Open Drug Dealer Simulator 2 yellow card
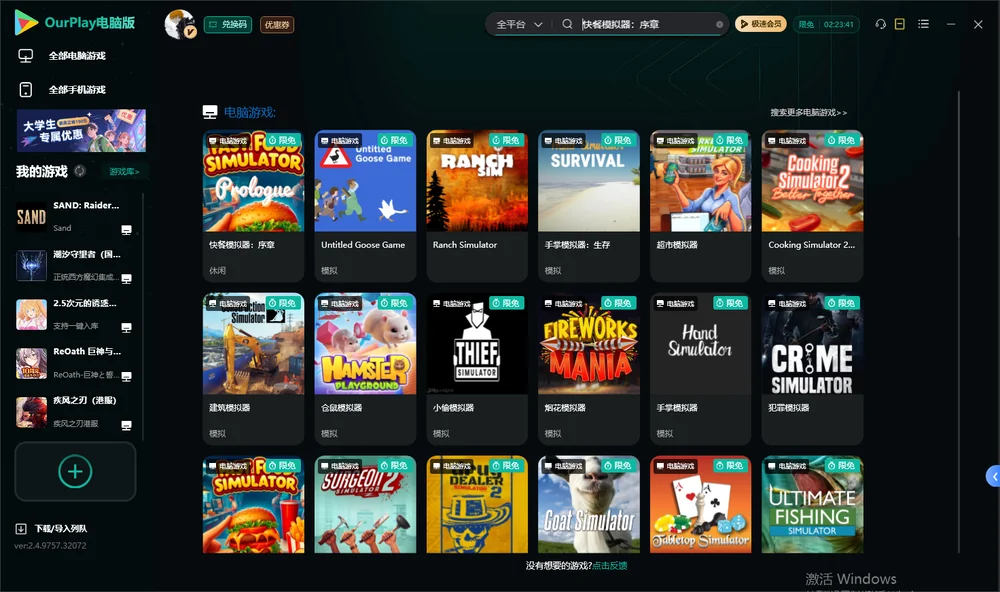This screenshot has width=1000, height=592. click(x=477, y=504)
